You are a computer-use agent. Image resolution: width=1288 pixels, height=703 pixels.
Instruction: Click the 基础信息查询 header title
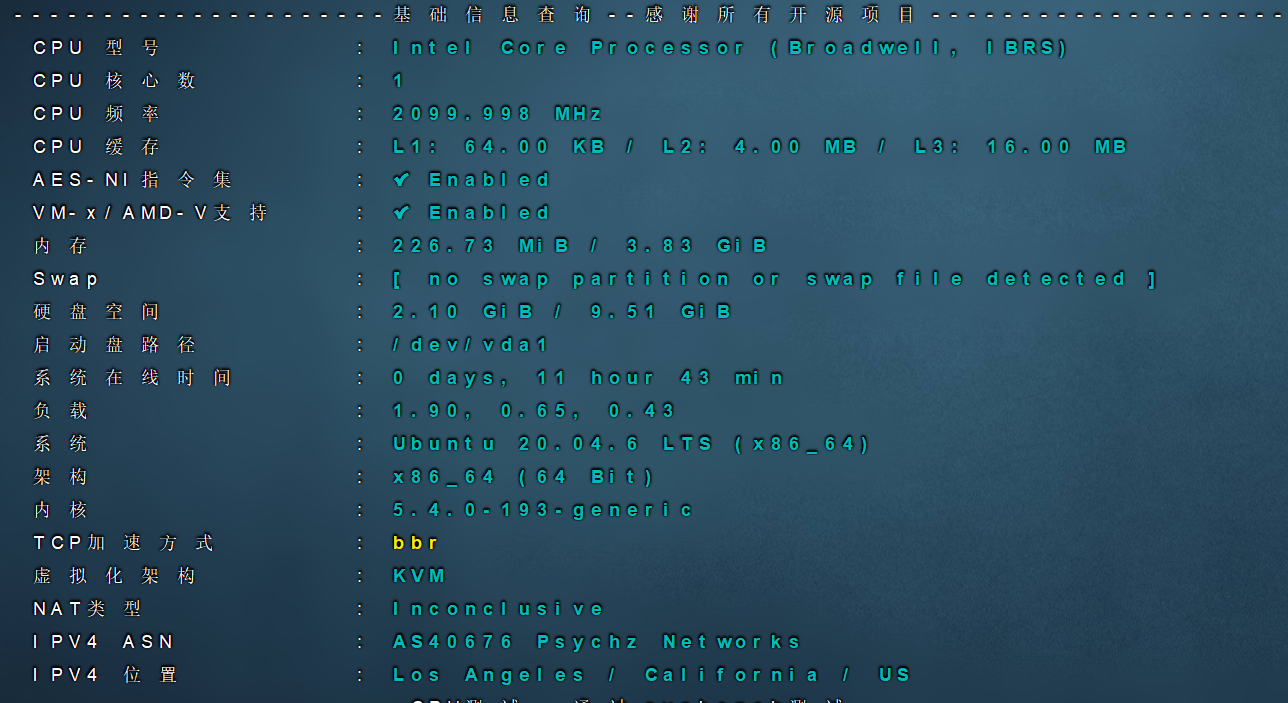[x=493, y=15]
